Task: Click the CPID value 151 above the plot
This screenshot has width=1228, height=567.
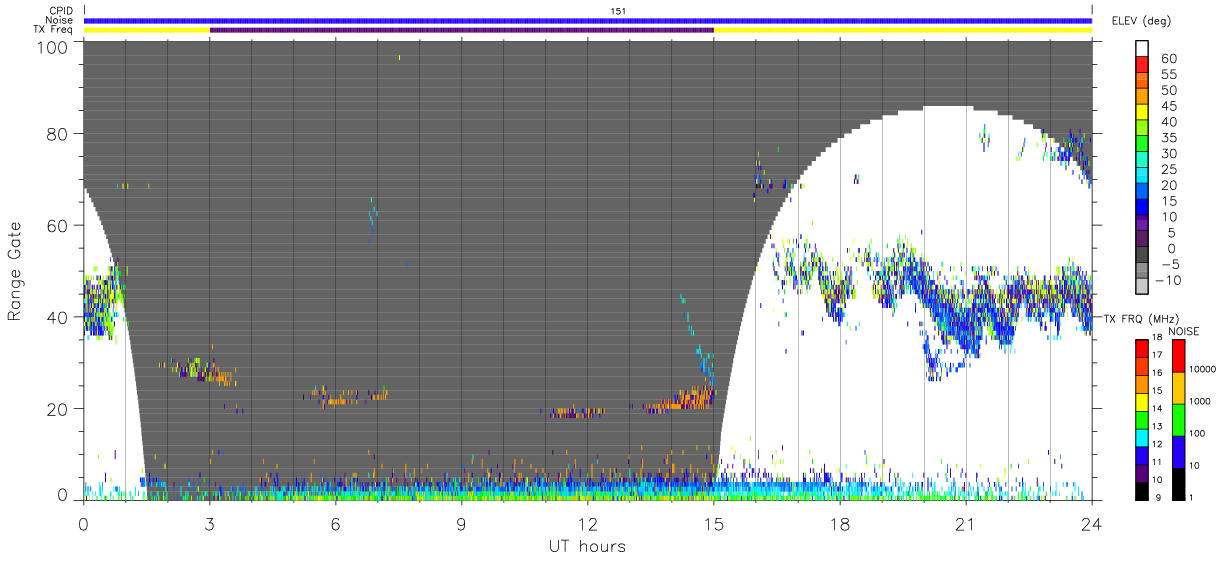Action: pos(618,11)
